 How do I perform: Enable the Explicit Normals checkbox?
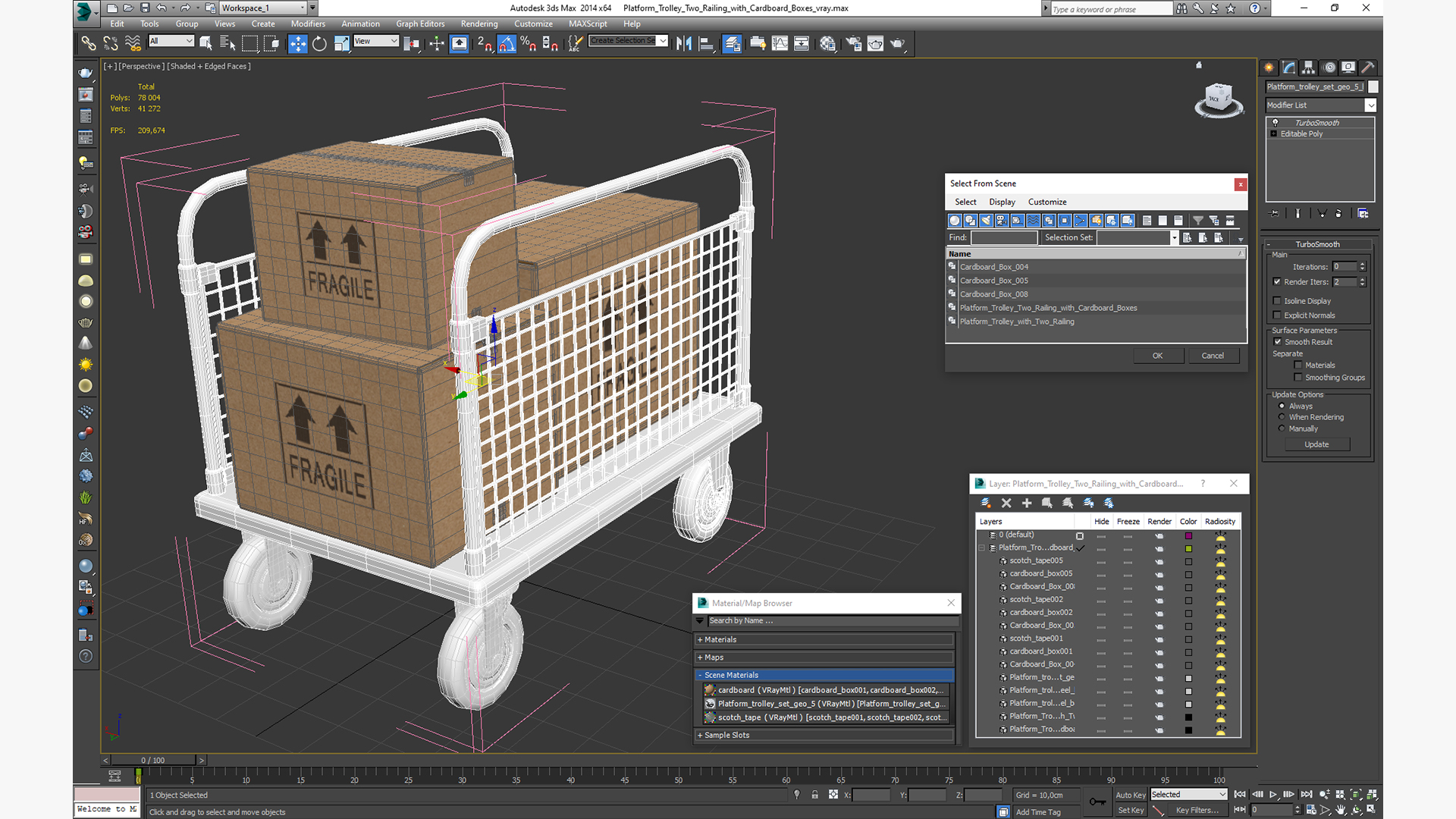point(1277,315)
